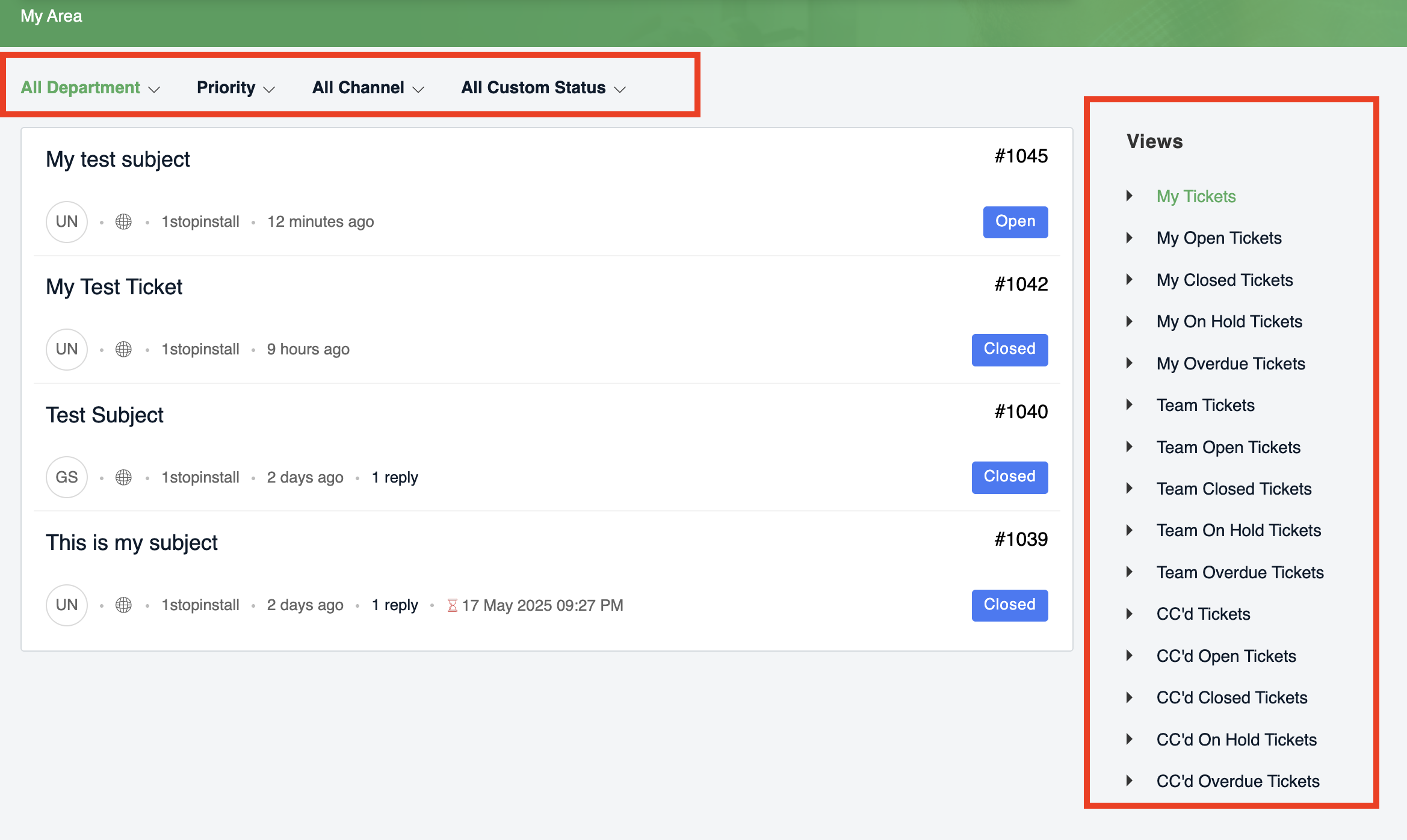Viewport: 1407px width, 840px height.
Task: Click the GS avatar on Test Subject ticket
Action: [x=67, y=477]
